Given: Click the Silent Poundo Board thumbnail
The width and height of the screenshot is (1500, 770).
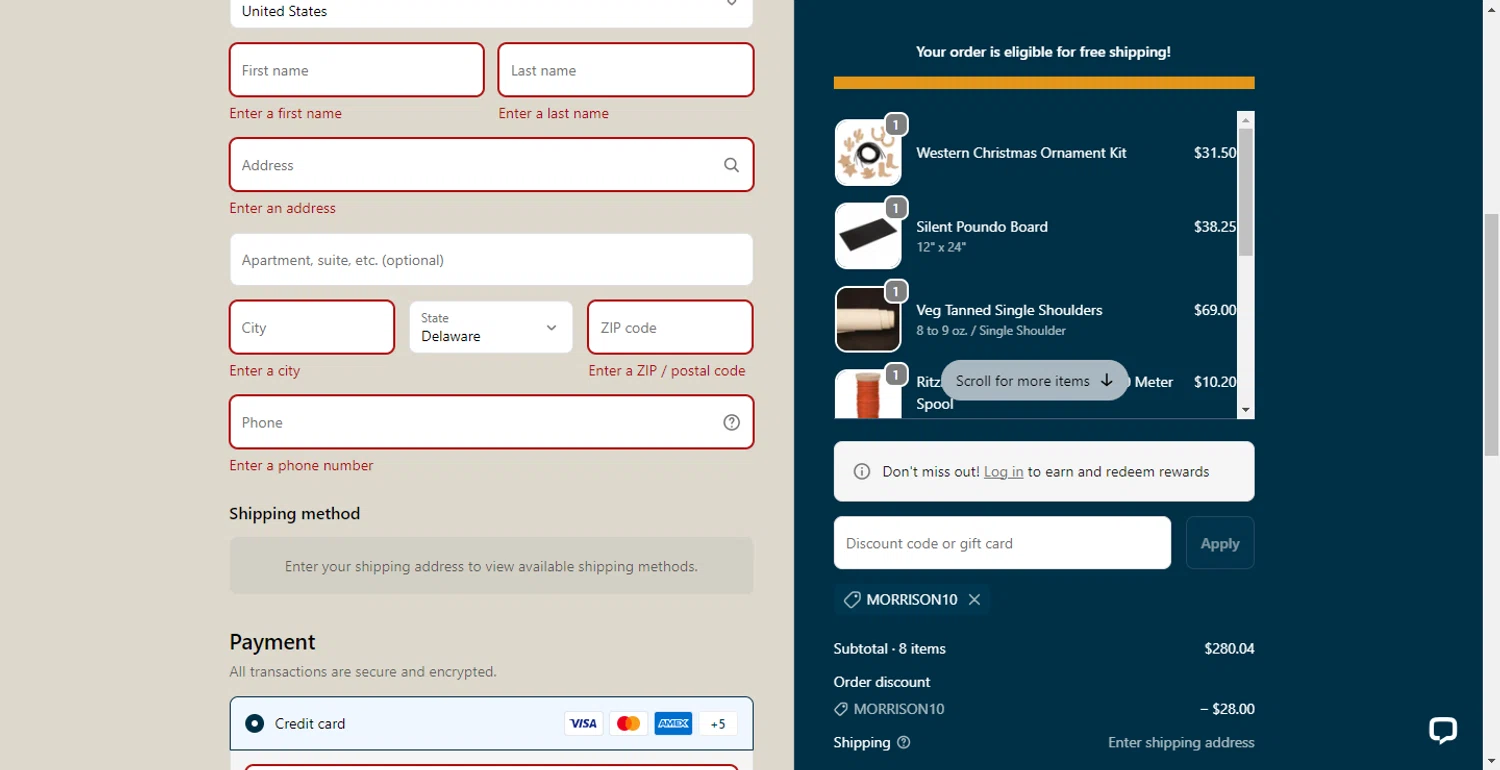Looking at the screenshot, I should [x=868, y=236].
